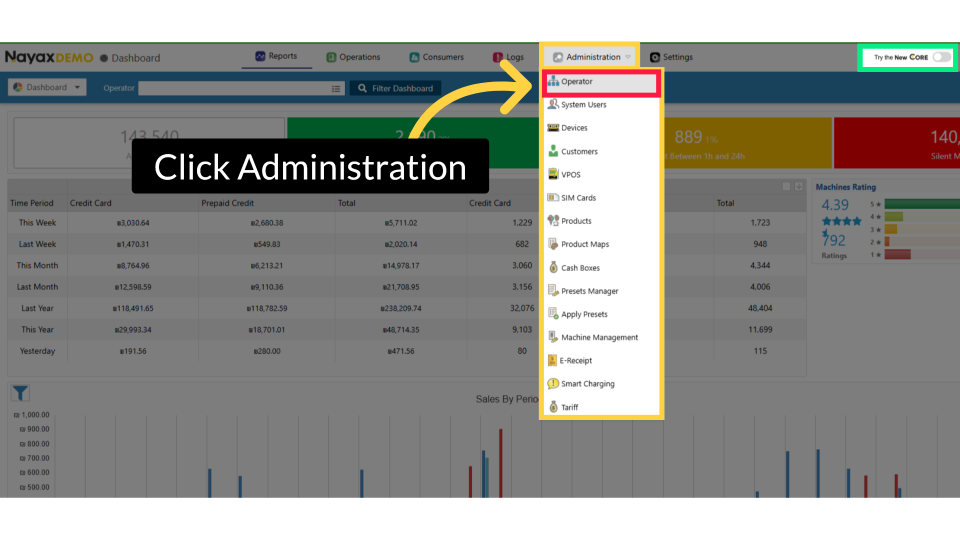Expand the Administration dropdown menu
The height and width of the screenshot is (540, 960).
point(593,57)
